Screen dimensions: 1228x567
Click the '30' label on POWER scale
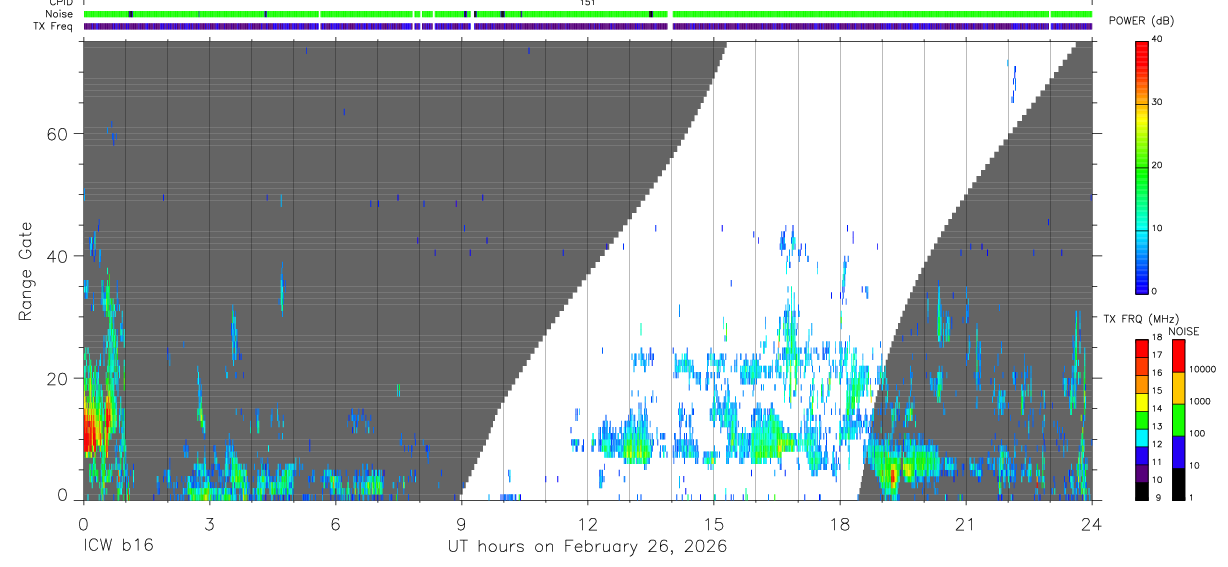tap(1158, 102)
